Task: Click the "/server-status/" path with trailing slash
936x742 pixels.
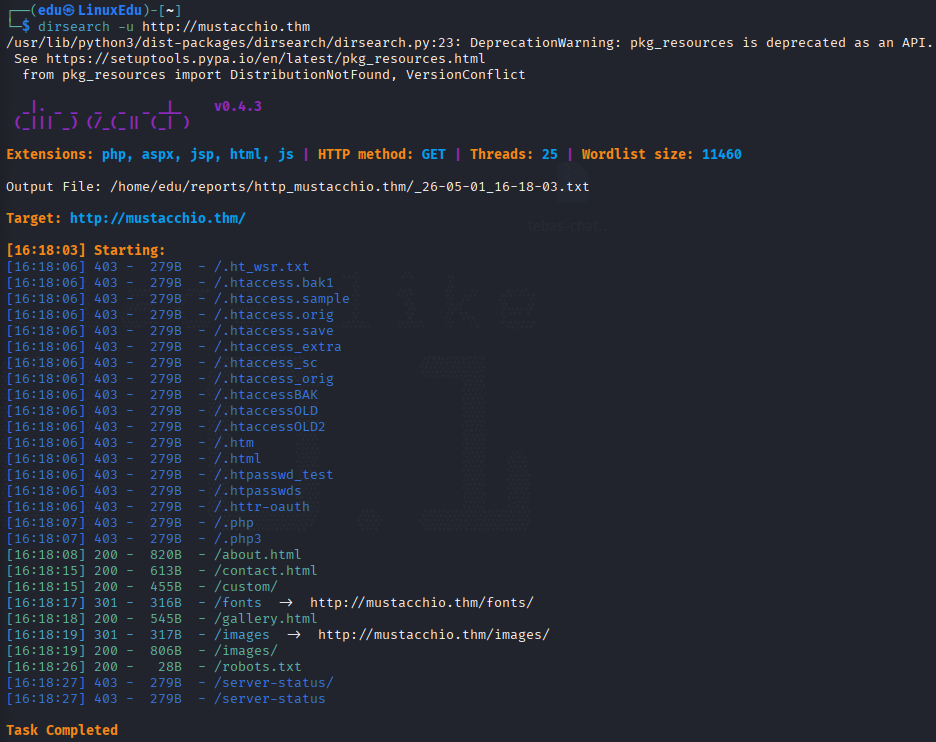Action: tap(273, 683)
